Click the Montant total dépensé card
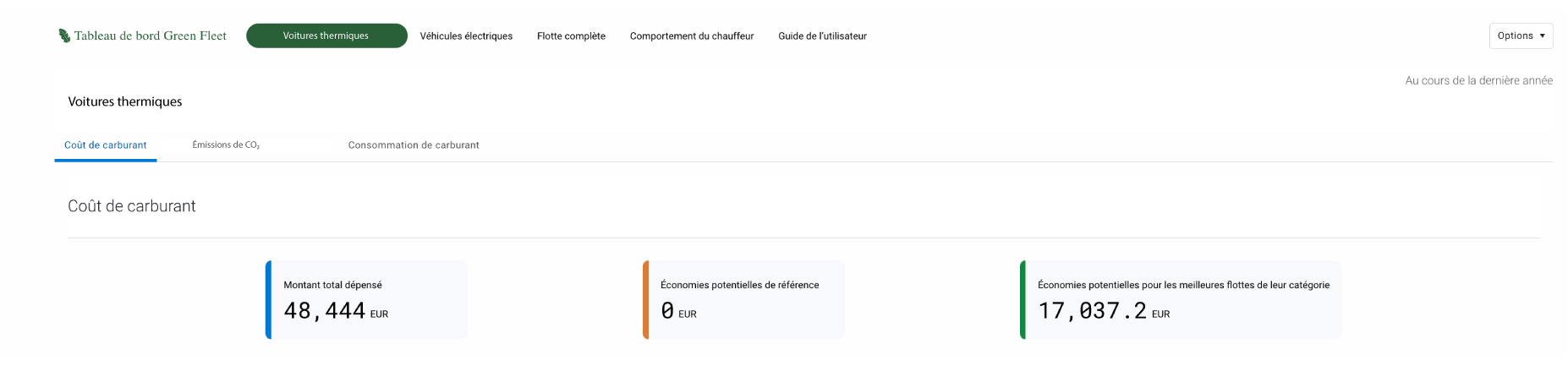The image size is (1568, 366). [368, 299]
